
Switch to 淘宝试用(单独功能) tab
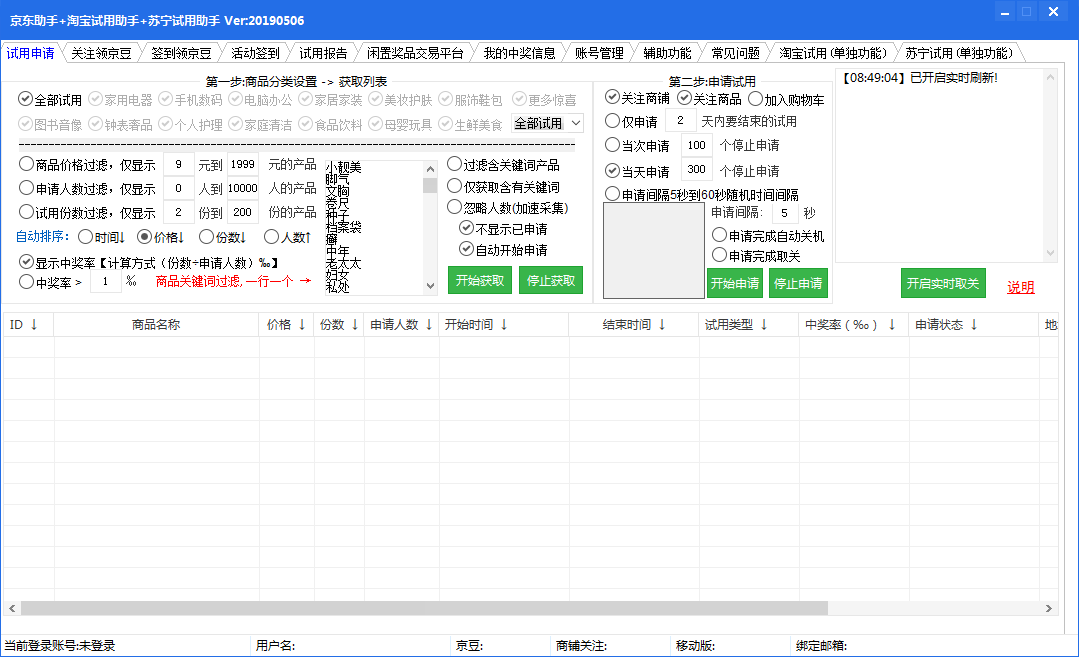(x=833, y=53)
